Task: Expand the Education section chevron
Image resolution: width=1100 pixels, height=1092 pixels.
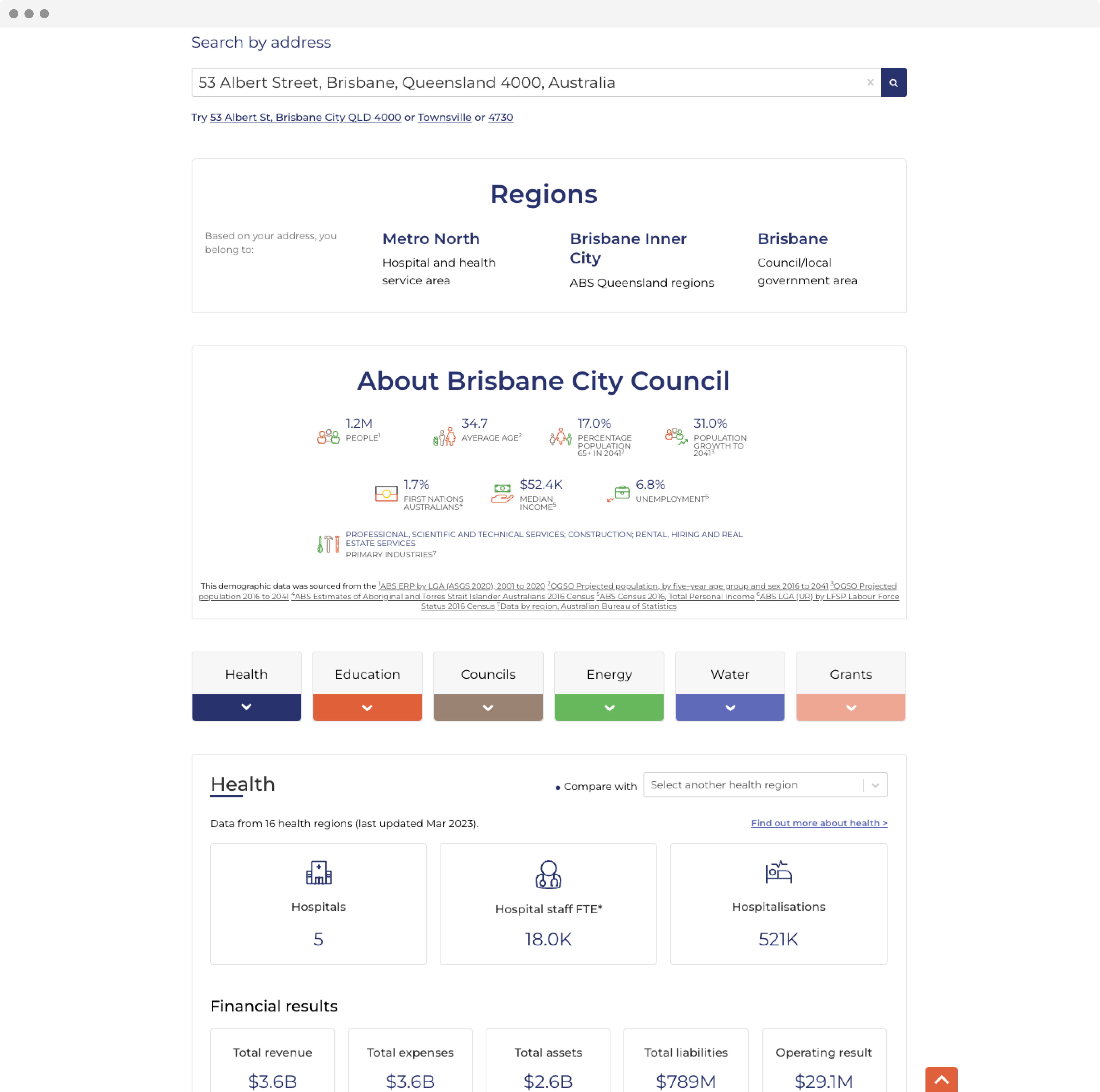Action: click(367, 707)
